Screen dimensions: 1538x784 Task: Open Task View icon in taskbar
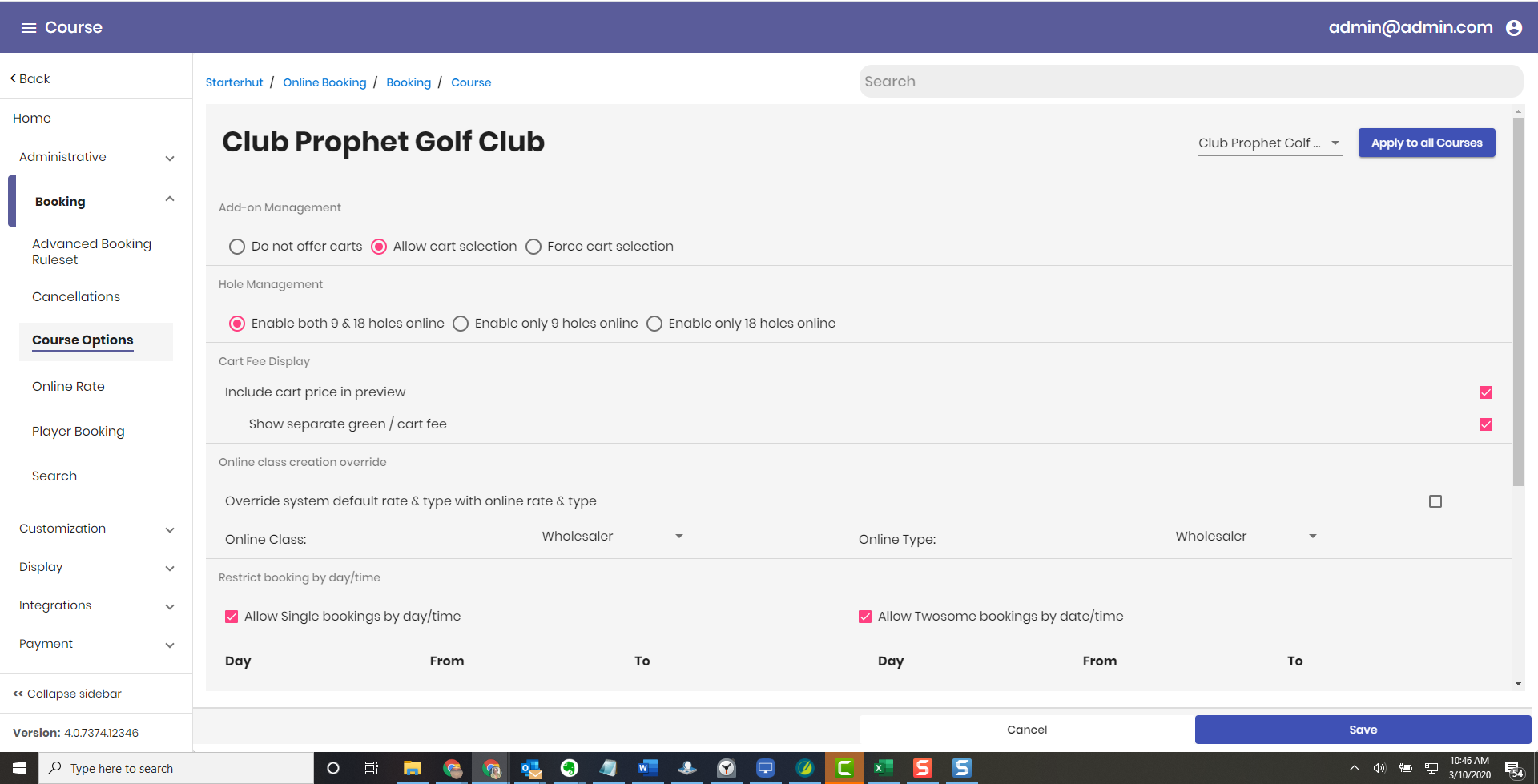(x=372, y=769)
